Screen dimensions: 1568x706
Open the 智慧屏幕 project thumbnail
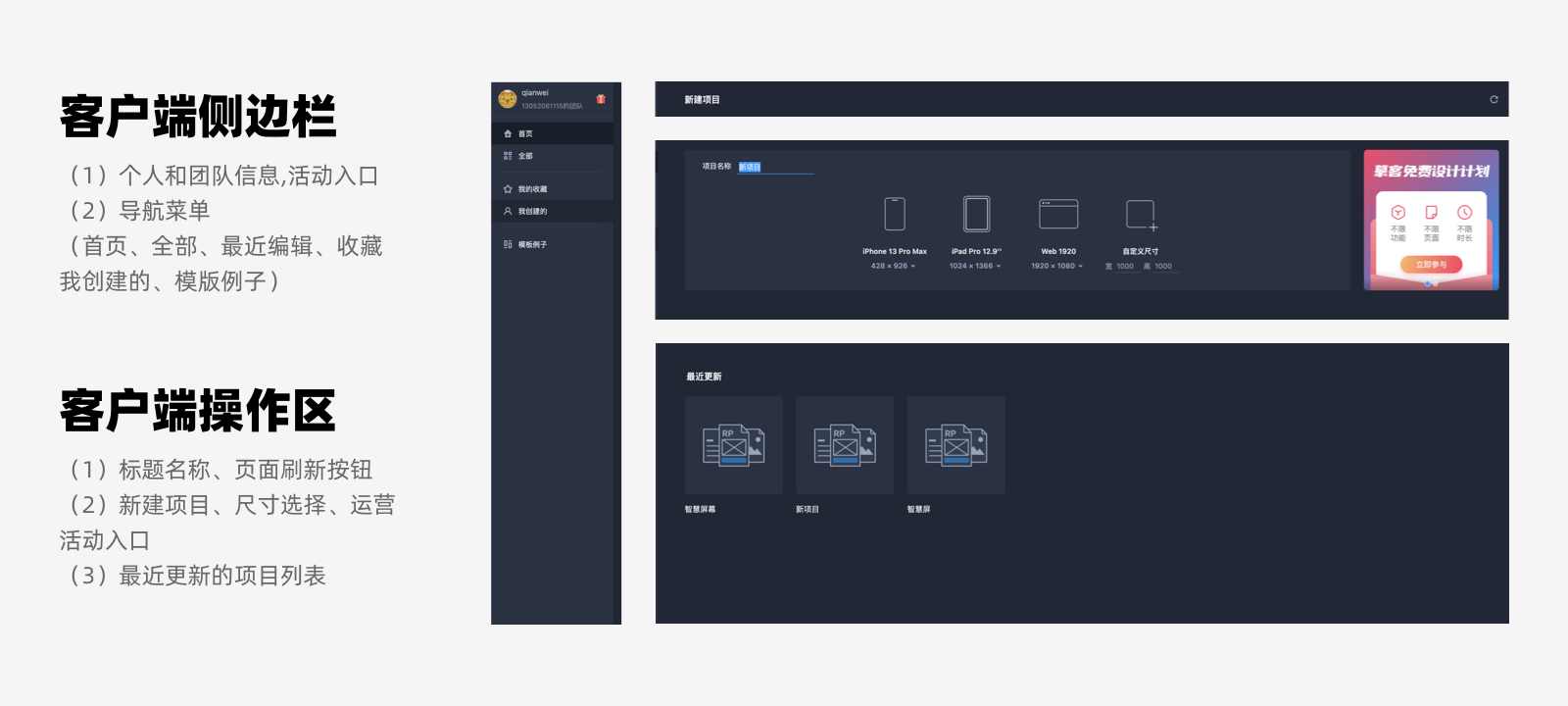[734, 445]
